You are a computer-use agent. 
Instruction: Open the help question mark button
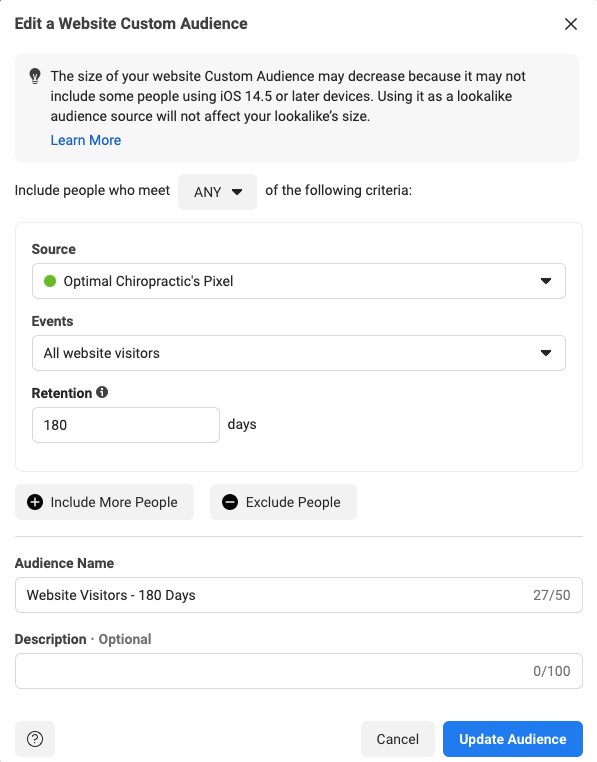(x=35, y=739)
